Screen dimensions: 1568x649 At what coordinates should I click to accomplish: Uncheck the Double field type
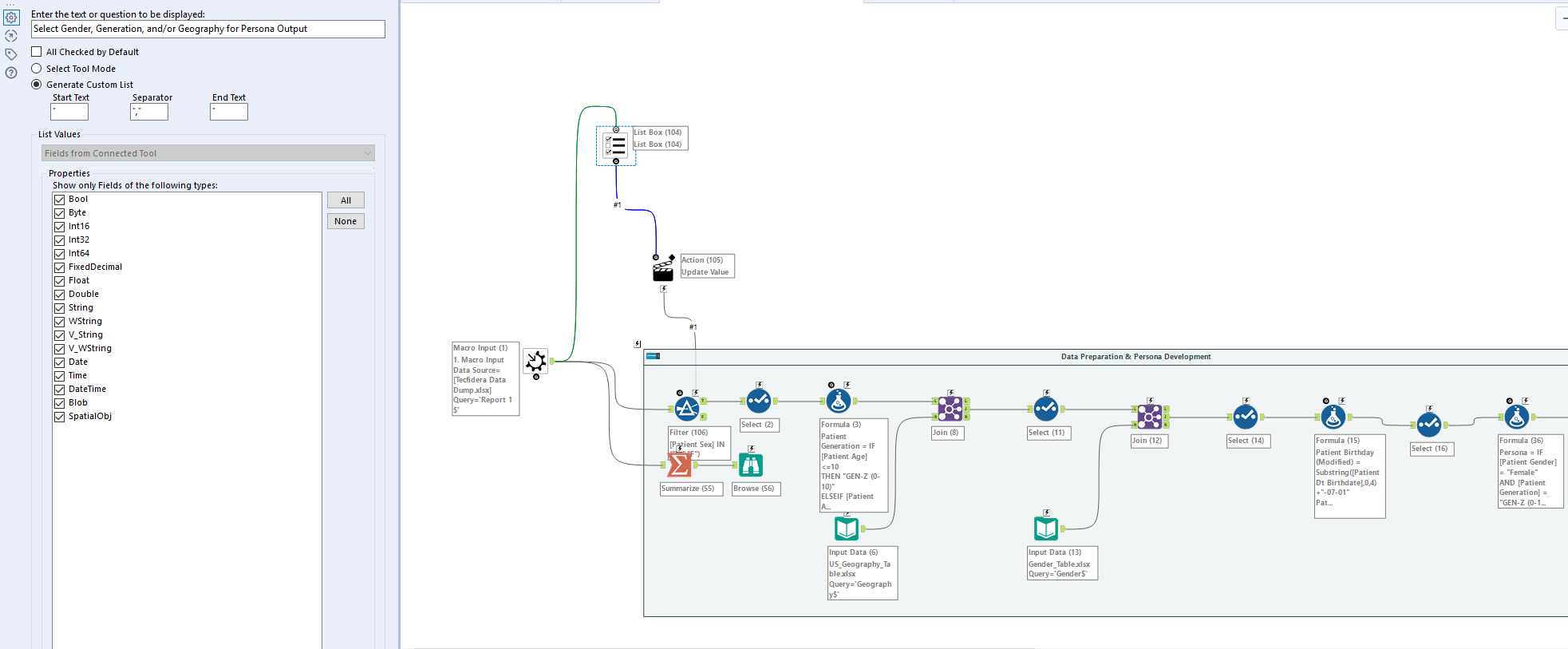(x=60, y=295)
